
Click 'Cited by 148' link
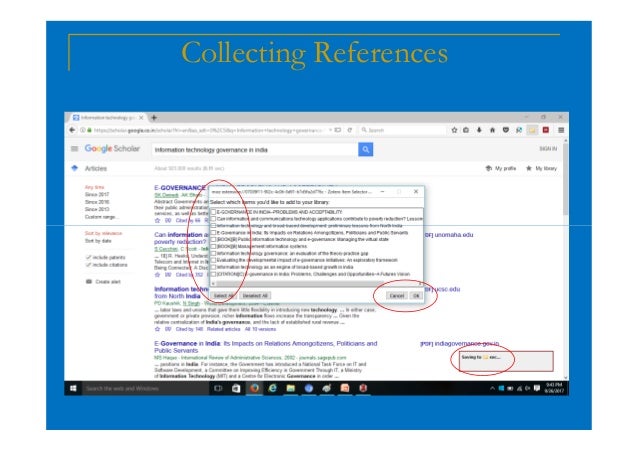189,329
